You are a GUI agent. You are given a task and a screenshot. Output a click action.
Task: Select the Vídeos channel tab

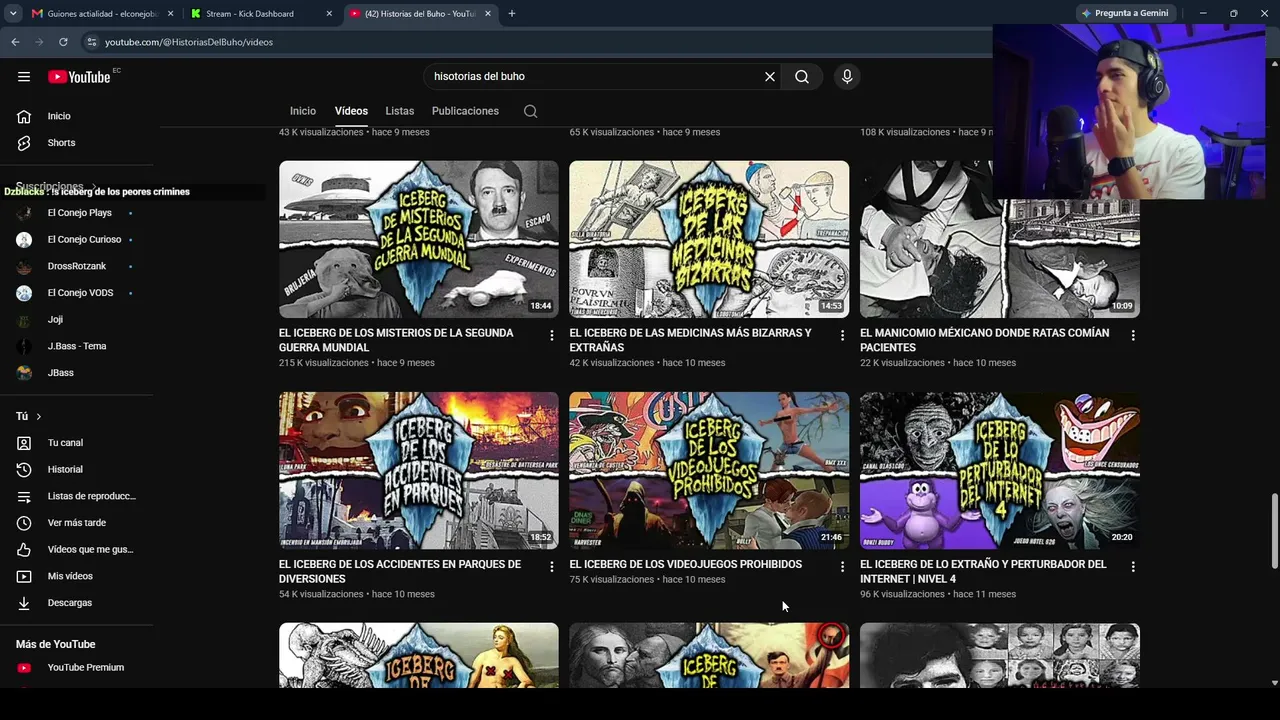pyautogui.click(x=351, y=111)
